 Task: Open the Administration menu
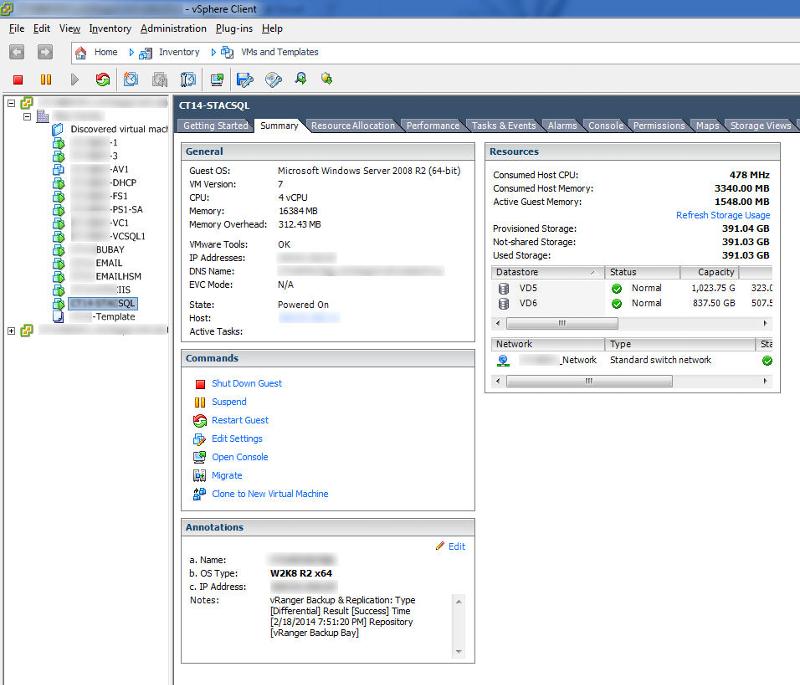[x=173, y=29]
